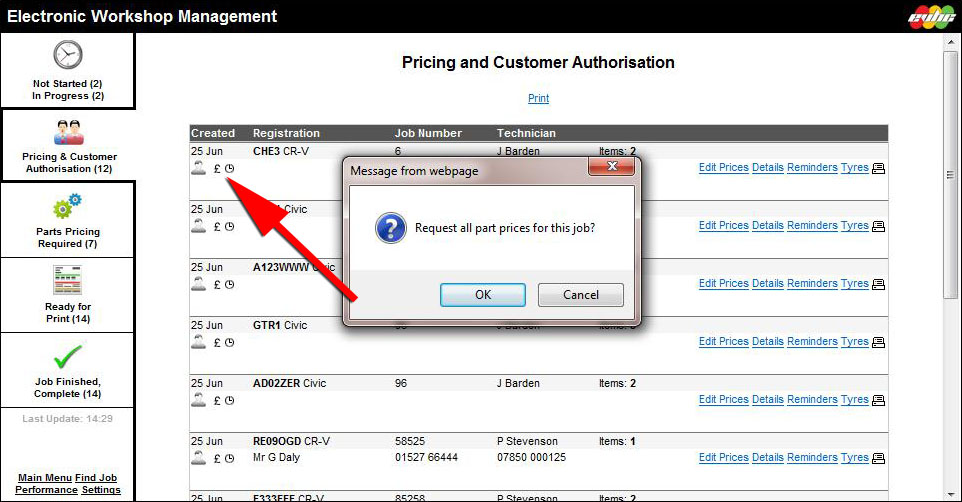Image resolution: width=962 pixels, height=502 pixels.
Task: Click clock icon in CHE3 CR-V row
Action: [229, 168]
